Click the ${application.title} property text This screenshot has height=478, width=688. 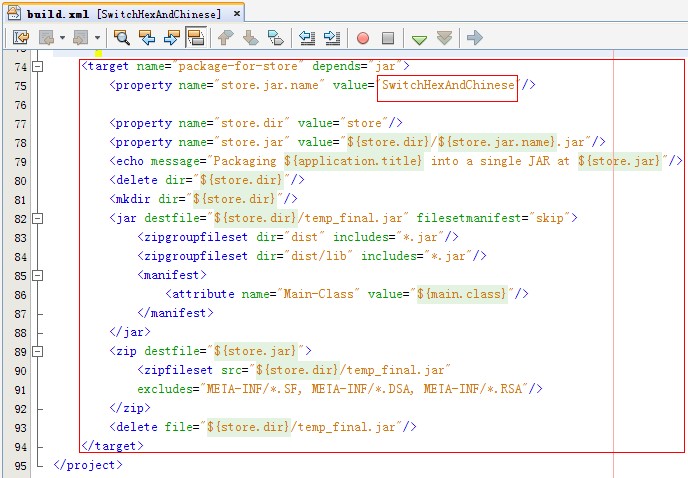[x=353, y=161]
